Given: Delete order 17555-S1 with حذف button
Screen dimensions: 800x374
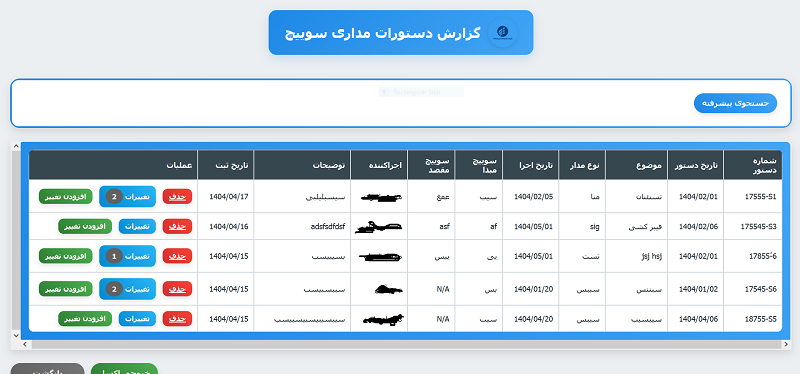Looking at the screenshot, I should [177, 196].
